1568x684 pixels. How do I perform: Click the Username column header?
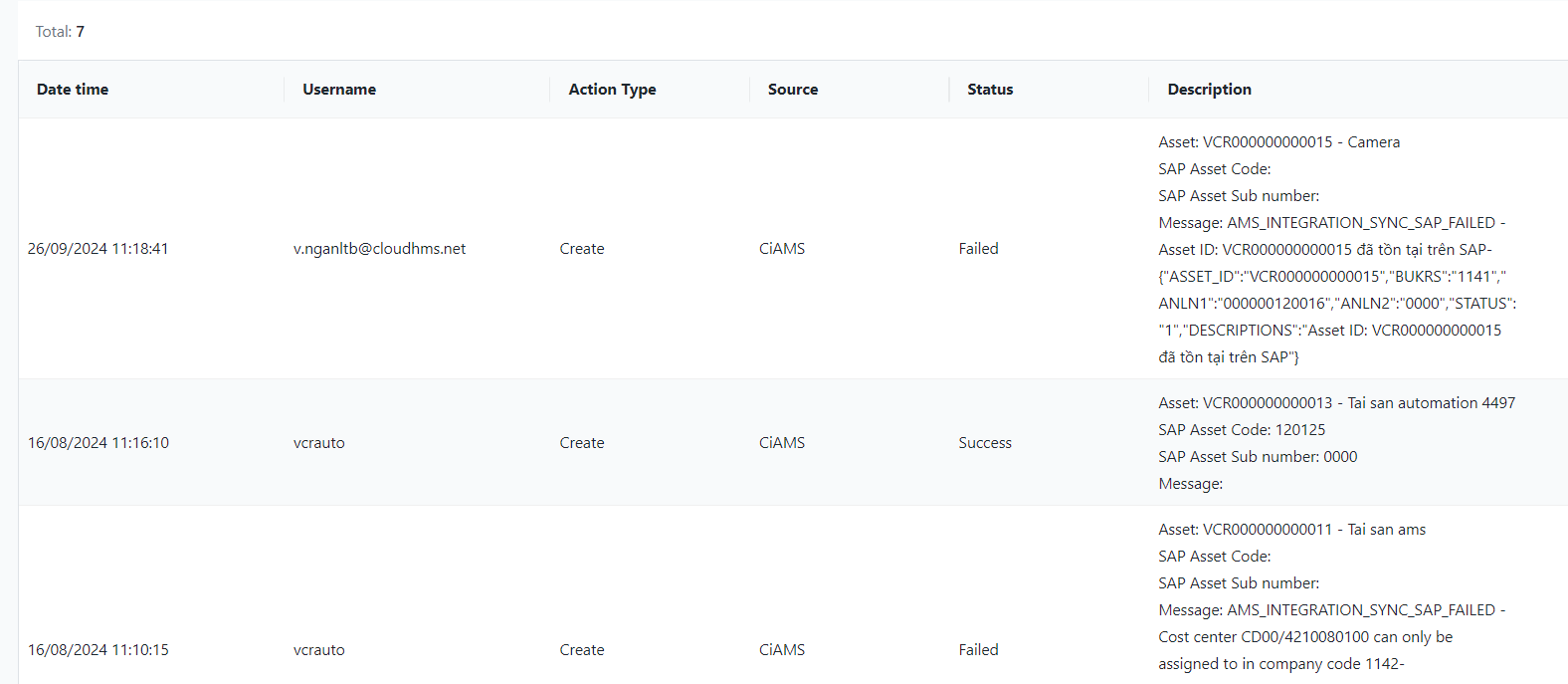pos(339,90)
